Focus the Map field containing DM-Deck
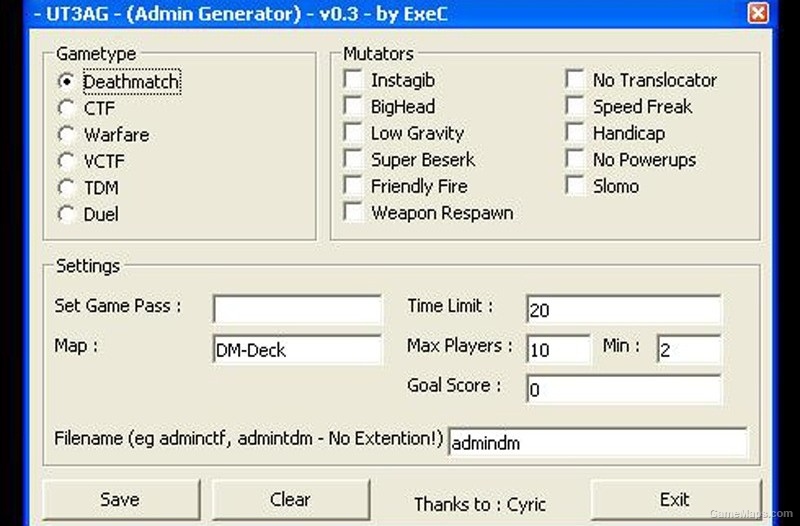The height and width of the screenshot is (526, 800). [x=297, y=349]
